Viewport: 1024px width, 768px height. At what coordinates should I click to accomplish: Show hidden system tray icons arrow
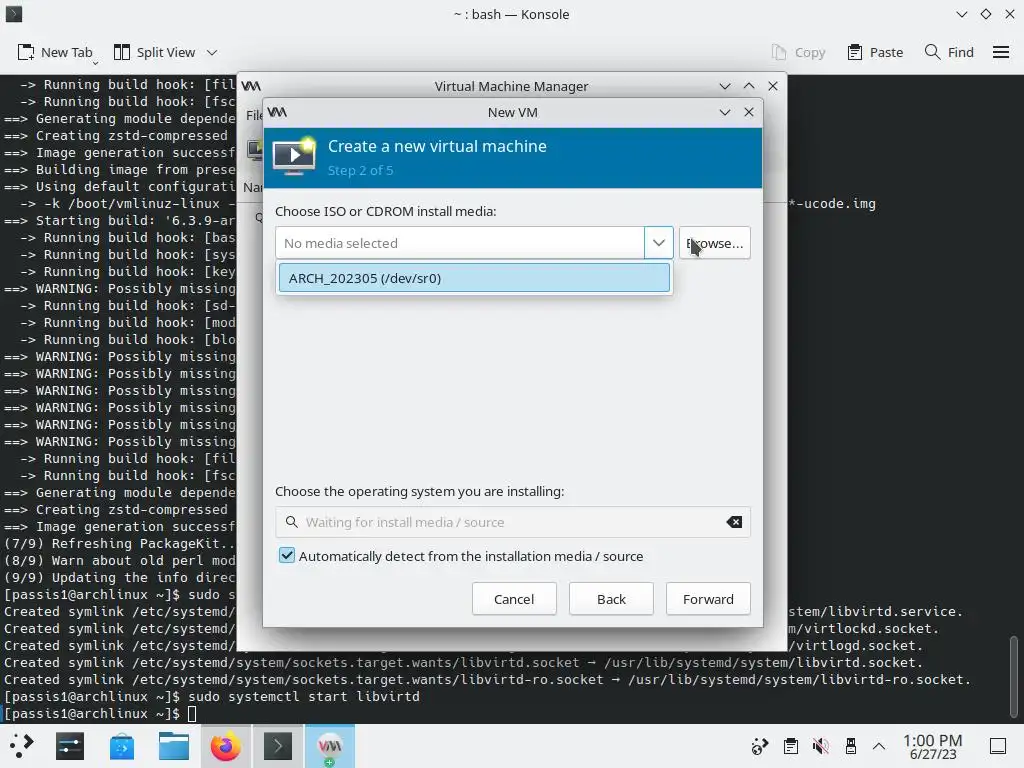tap(879, 746)
